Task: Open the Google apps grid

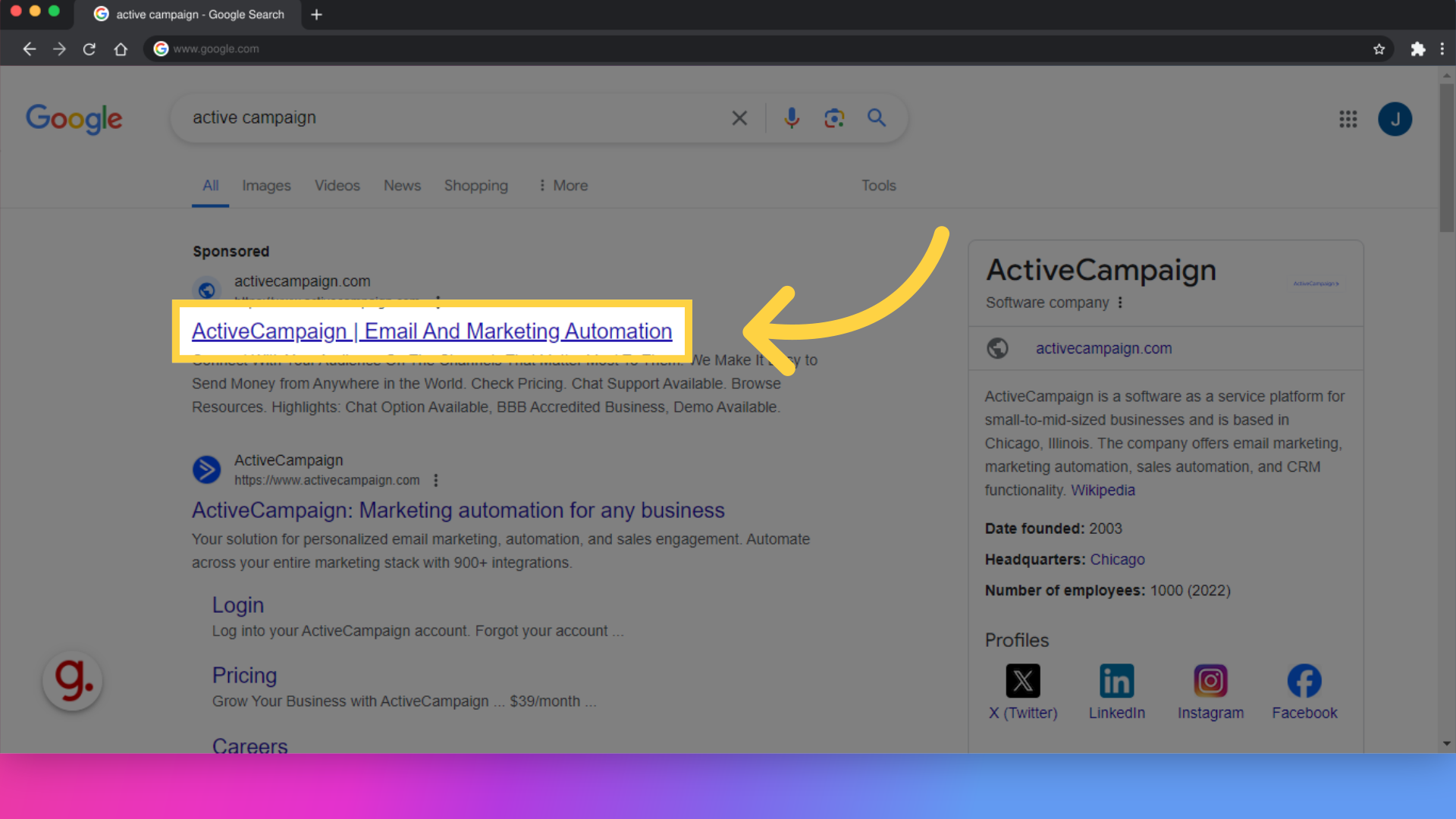Action: point(1348,119)
